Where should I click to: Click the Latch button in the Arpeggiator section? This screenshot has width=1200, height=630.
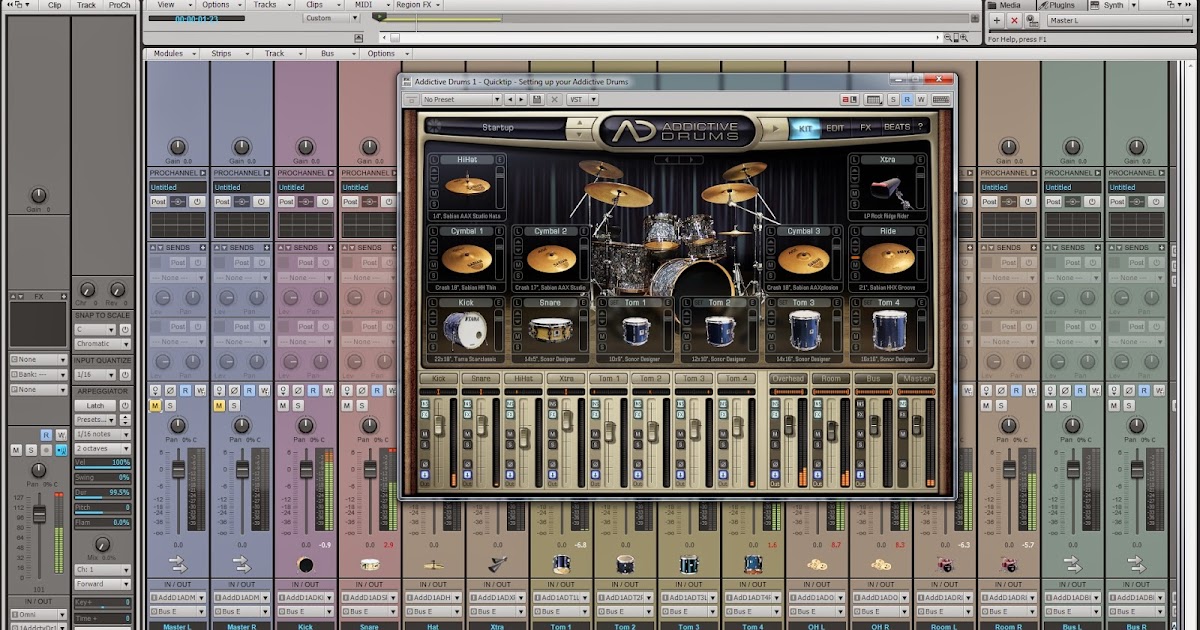pyautogui.click(x=98, y=406)
